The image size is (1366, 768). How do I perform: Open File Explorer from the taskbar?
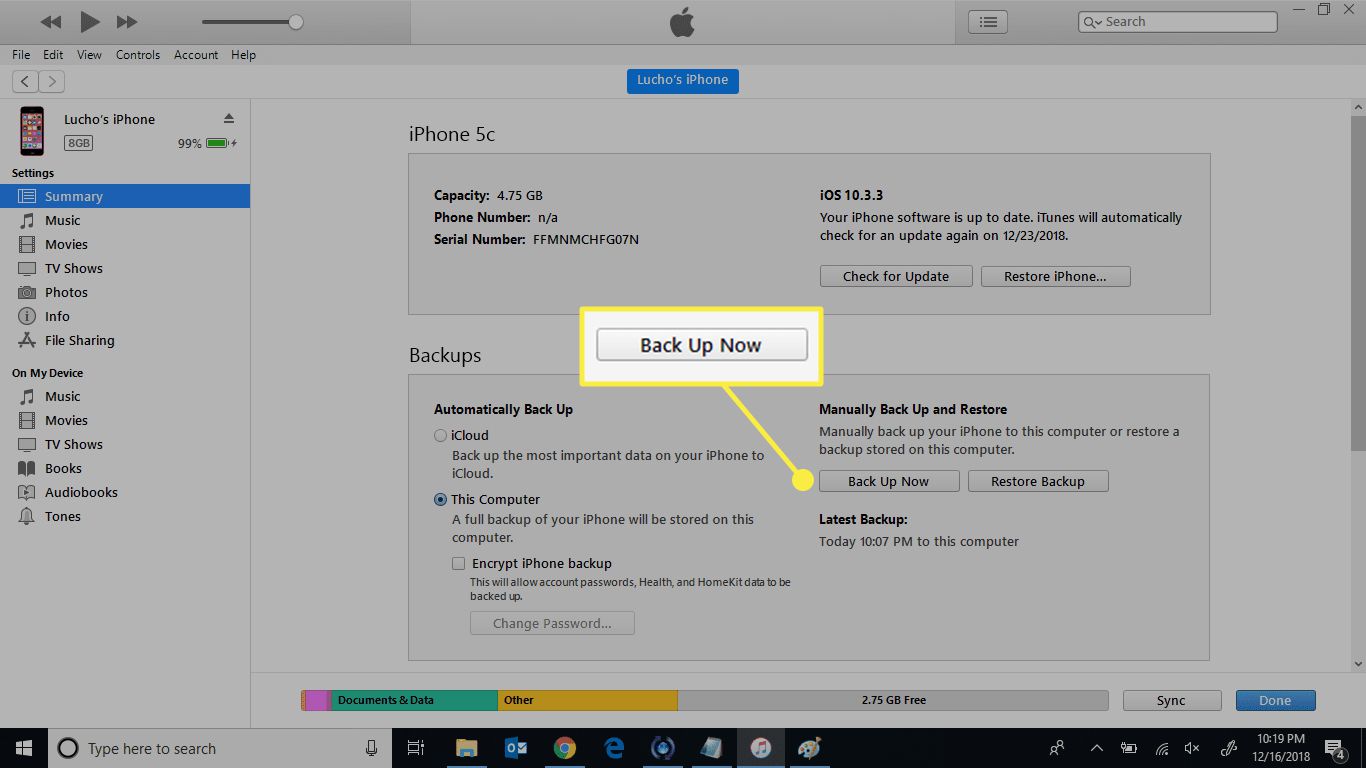(466, 748)
